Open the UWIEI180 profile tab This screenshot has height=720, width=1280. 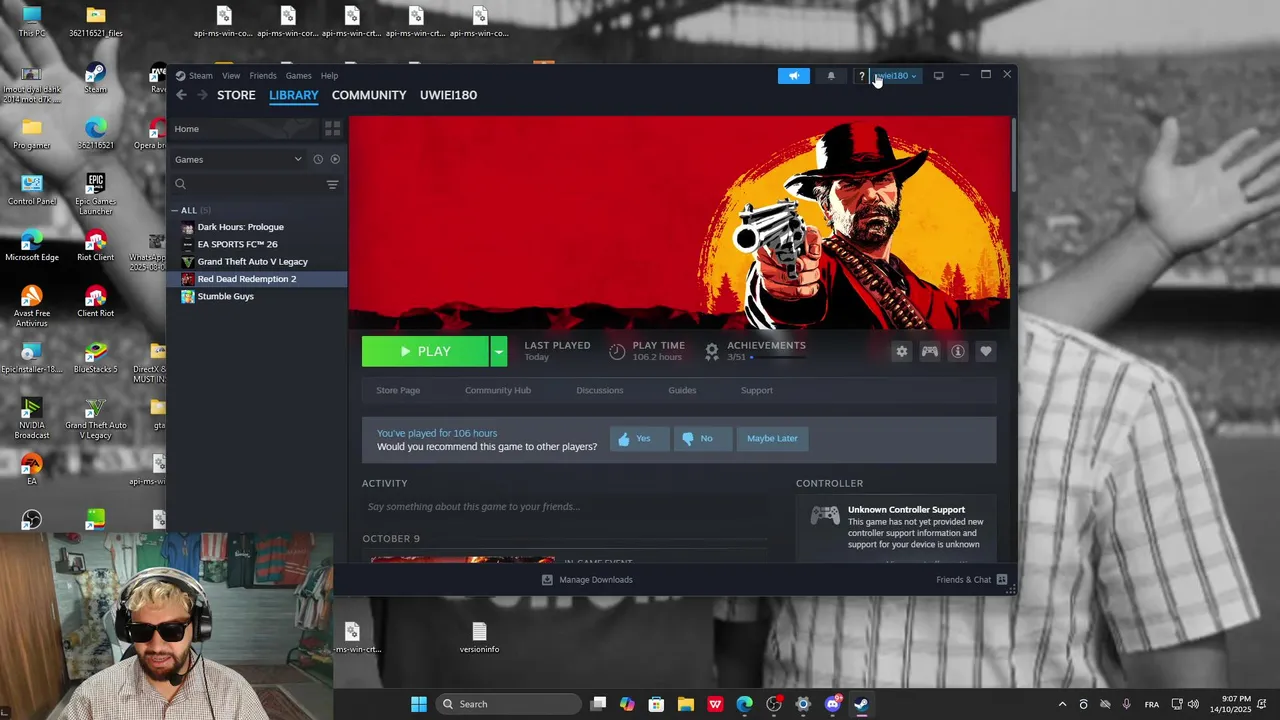(448, 95)
